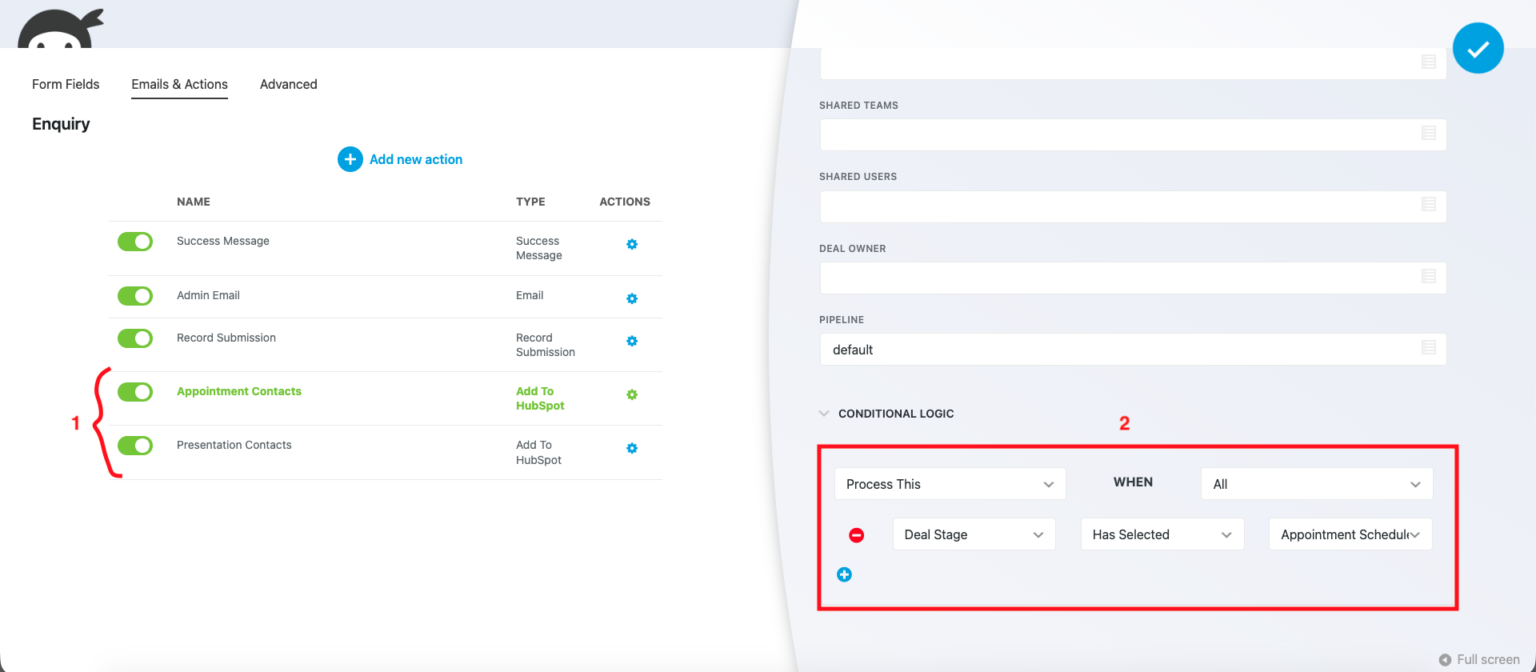The image size is (1536, 672).
Task: Click the Presentation Contacts action name
Action: pyautogui.click(x=234, y=445)
